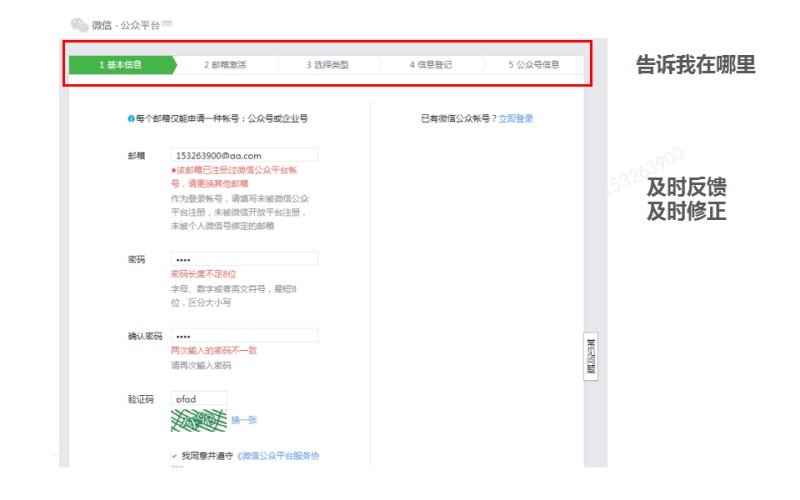Screen dimensions: 800x500
Task: Click the 两次输入的密码不一致 error text
Action: (214, 351)
